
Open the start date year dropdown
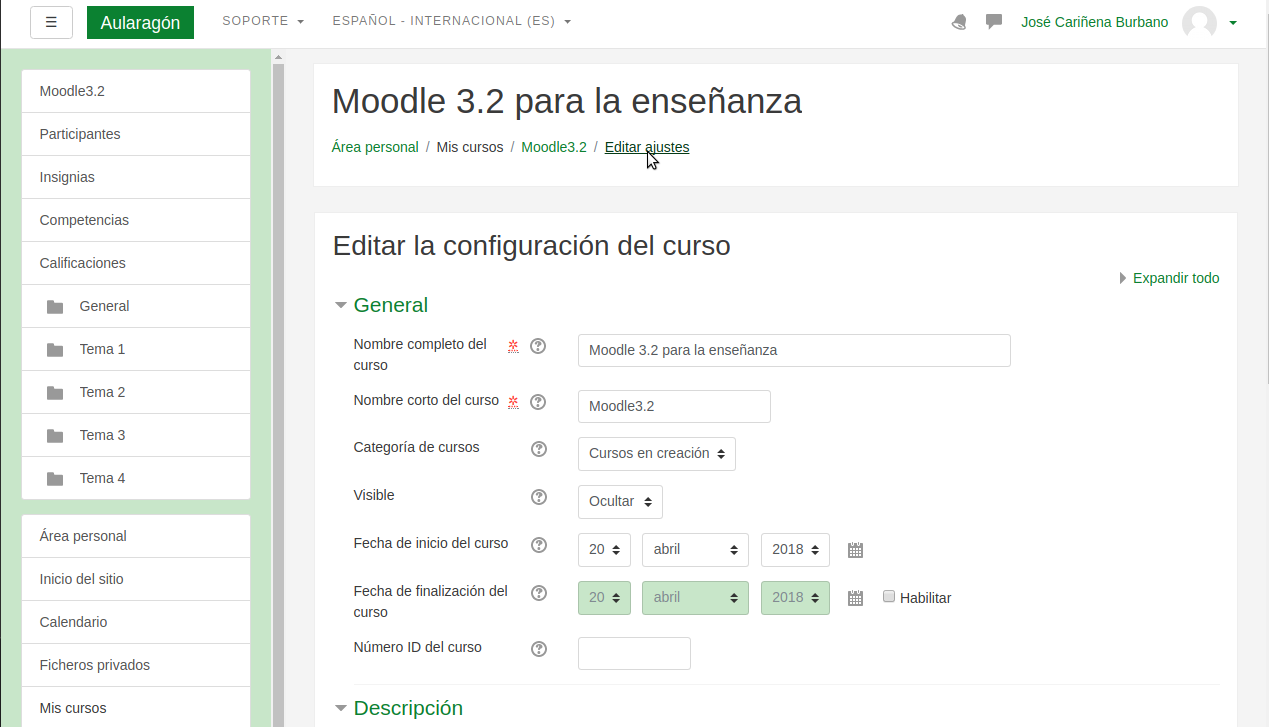click(x=795, y=550)
